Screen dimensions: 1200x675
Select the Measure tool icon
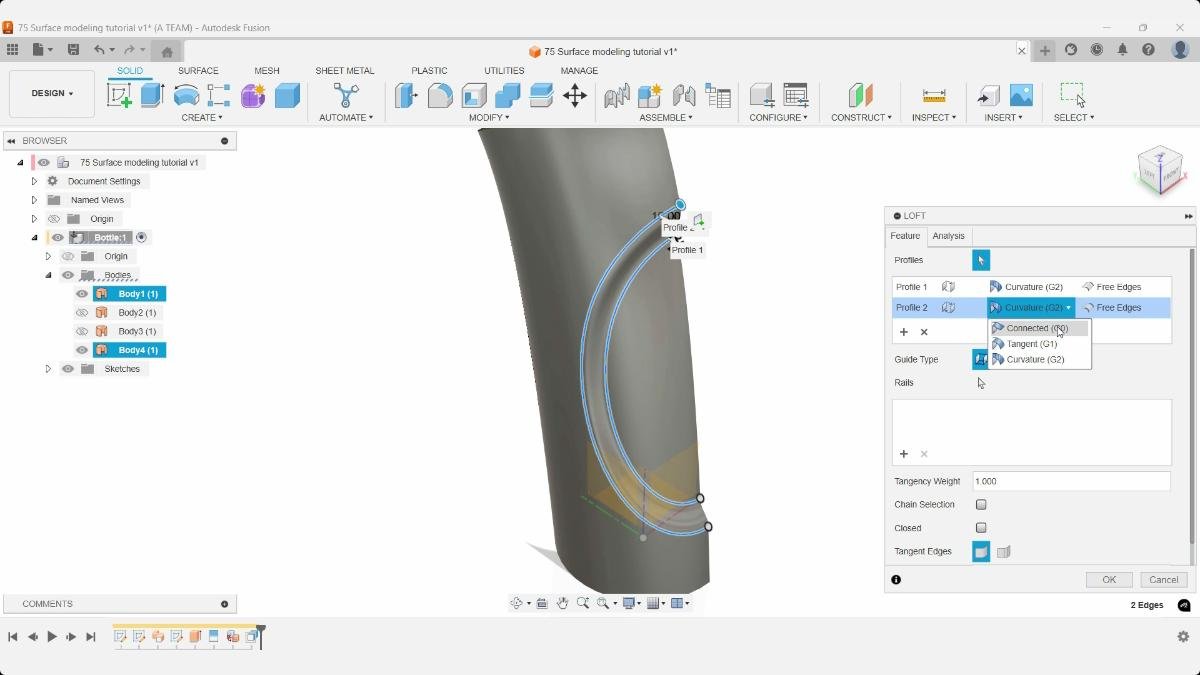(x=934, y=95)
